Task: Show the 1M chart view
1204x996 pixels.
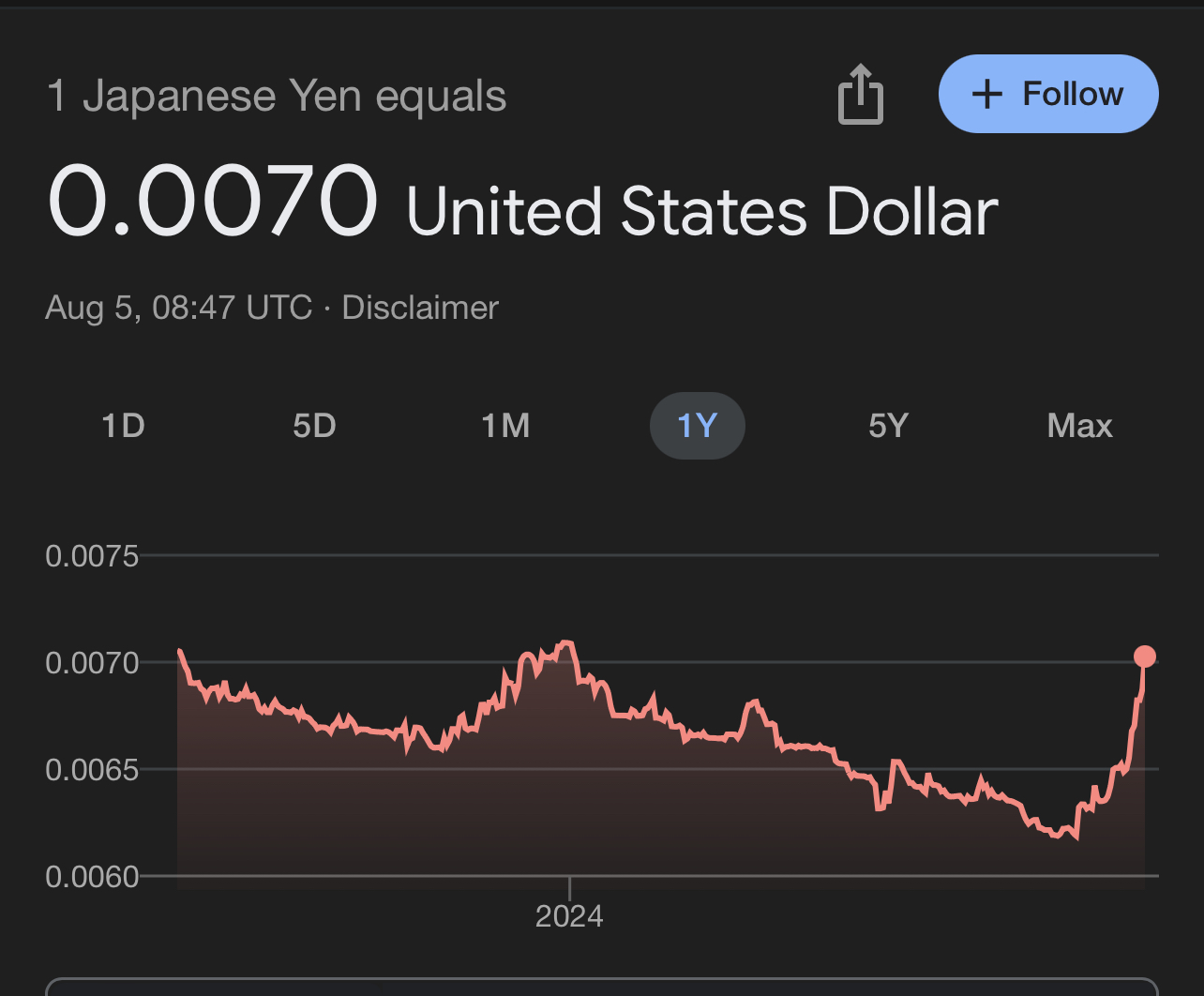Action: click(x=505, y=426)
